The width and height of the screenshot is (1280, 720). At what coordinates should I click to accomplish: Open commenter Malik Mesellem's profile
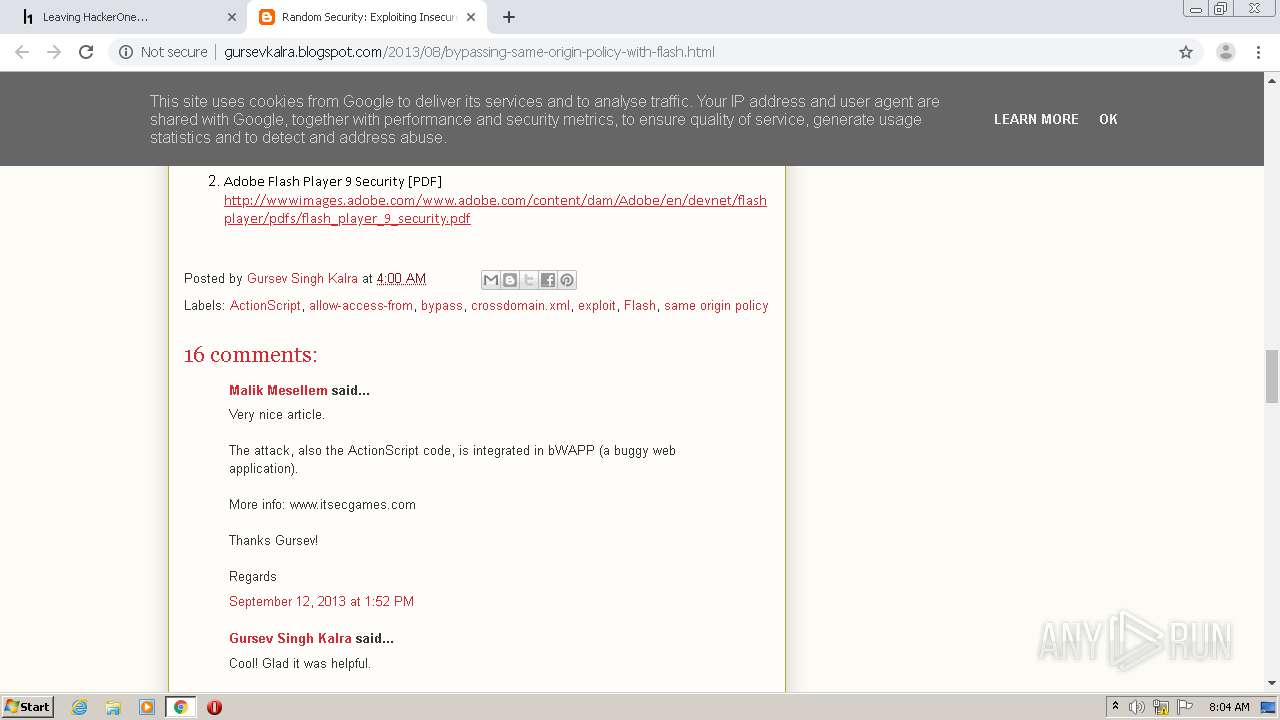click(x=278, y=391)
